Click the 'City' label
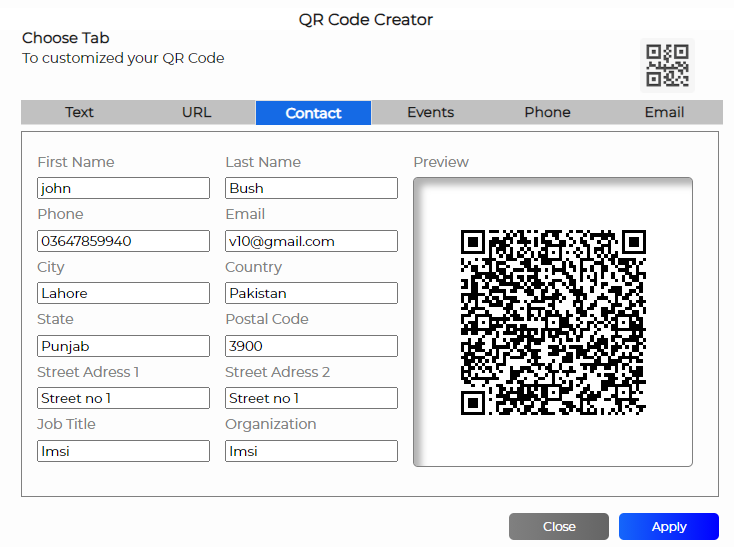734x547 pixels. coord(51,267)
